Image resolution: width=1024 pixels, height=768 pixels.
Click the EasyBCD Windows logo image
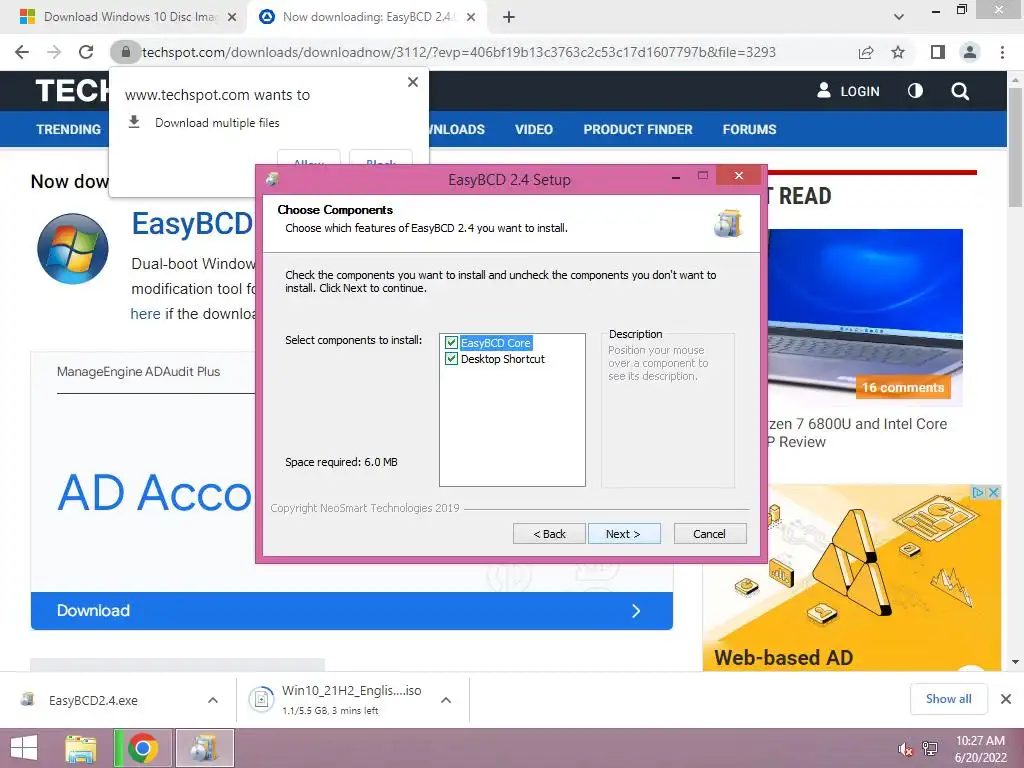73,249
